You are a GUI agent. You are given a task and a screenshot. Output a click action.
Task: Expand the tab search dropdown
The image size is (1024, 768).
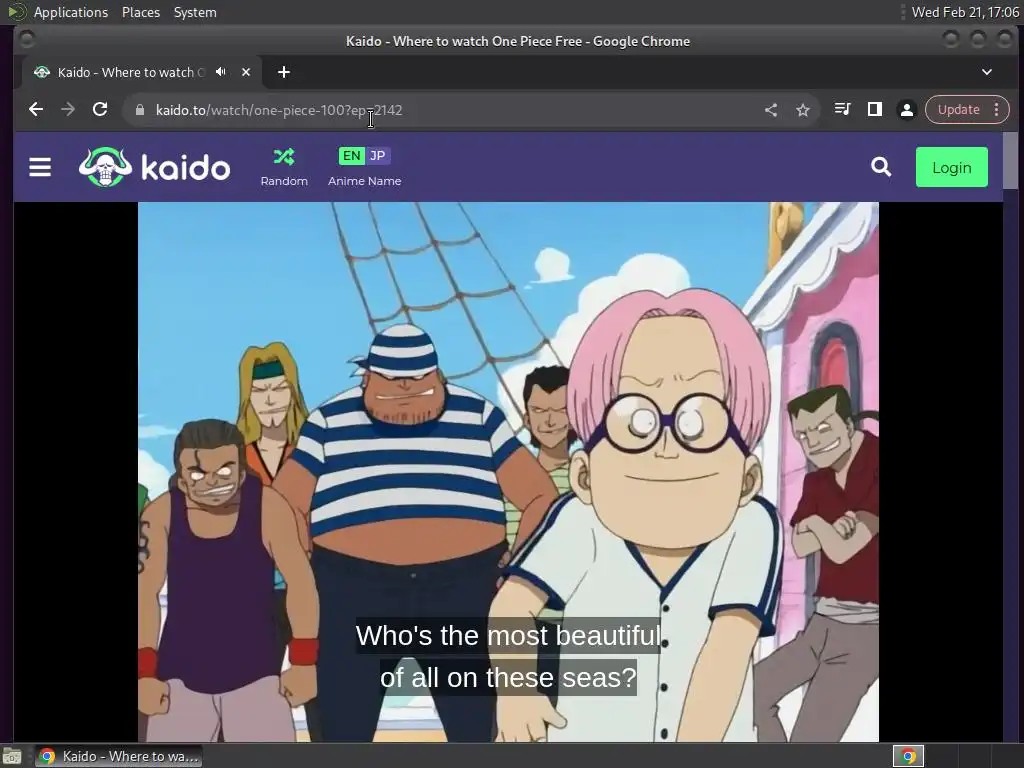(987, 72)
